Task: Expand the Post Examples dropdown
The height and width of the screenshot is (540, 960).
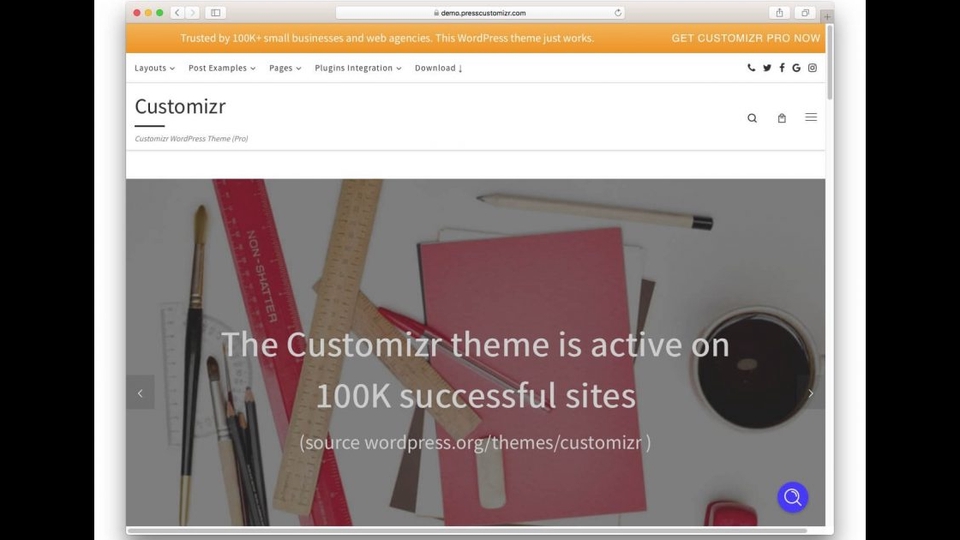Action: pos(222,68)
